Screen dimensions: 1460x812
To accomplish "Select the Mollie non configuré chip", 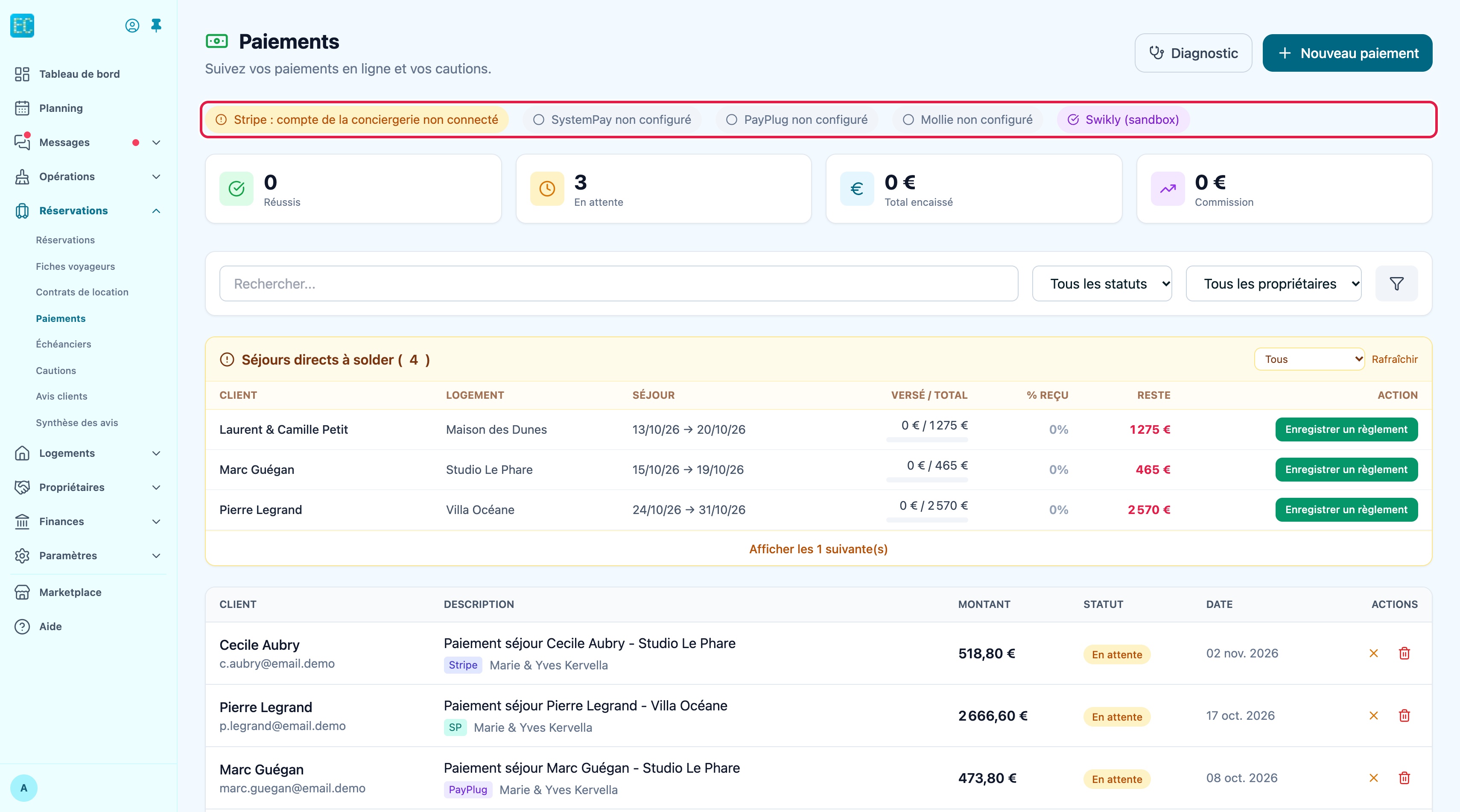I will tap(968, 120).
